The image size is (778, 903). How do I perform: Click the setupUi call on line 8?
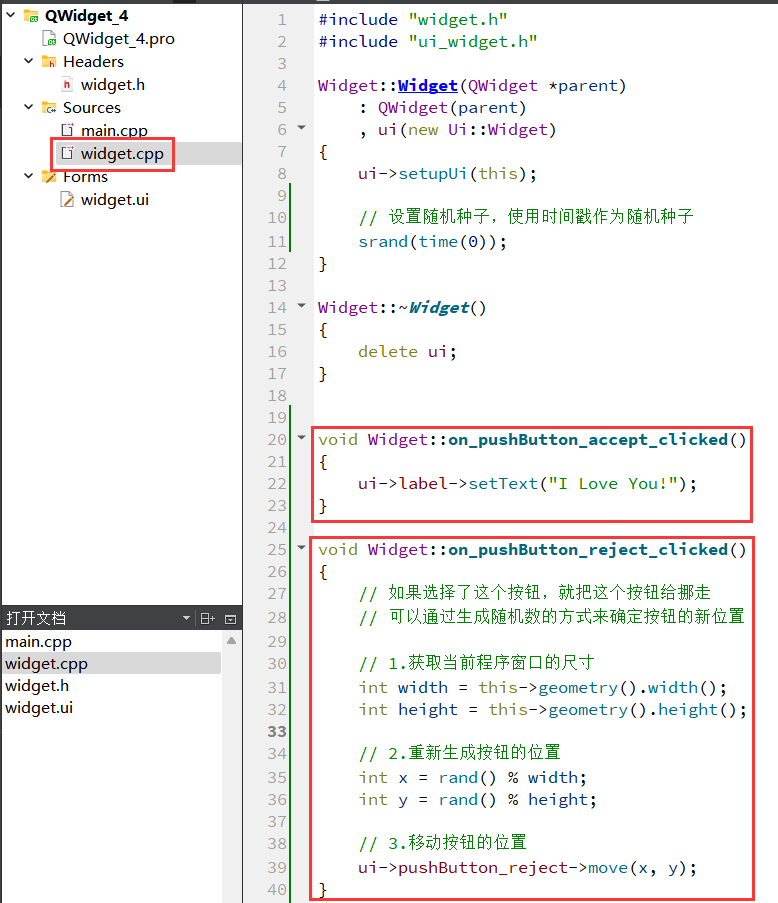(x=447, y=173)
